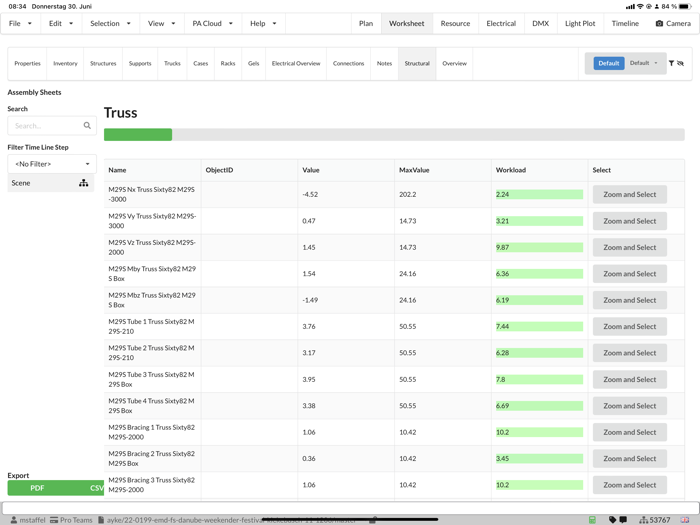Switch to the Electrical tab
The height and width of the screenshot is (525, 700).
[x=501, y=23]
